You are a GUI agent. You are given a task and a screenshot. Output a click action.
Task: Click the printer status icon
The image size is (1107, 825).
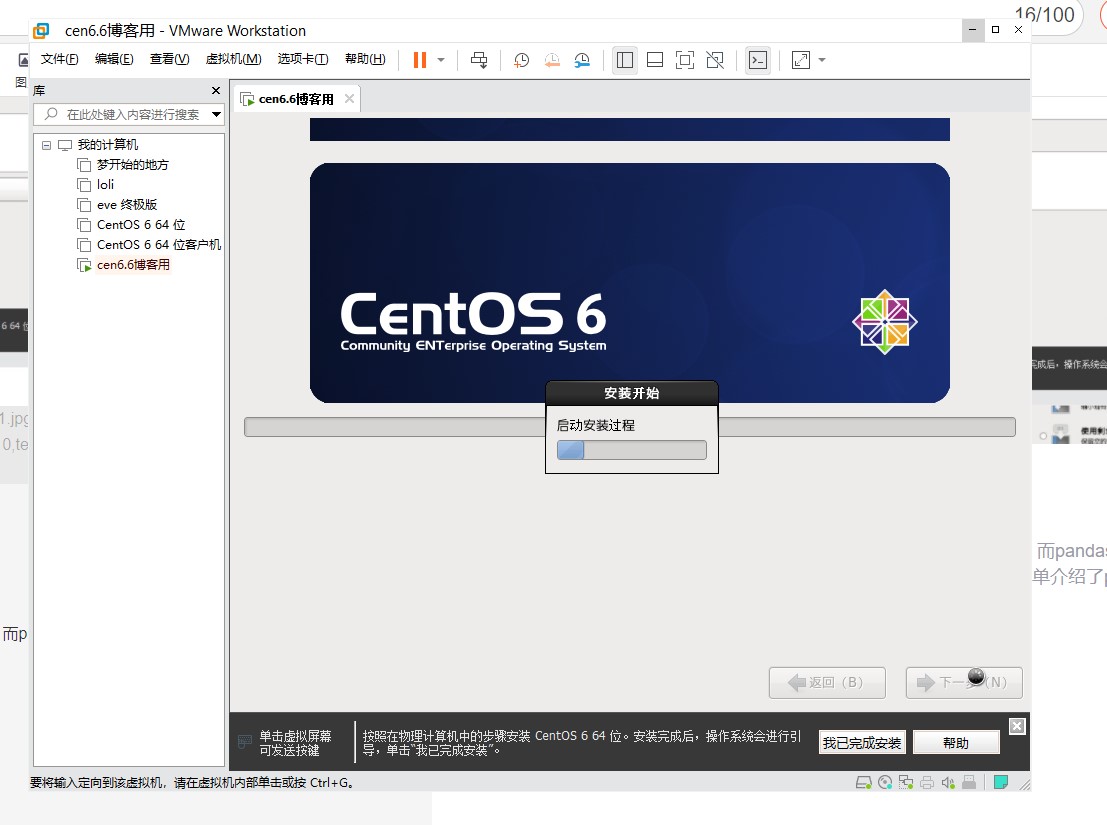927,782
